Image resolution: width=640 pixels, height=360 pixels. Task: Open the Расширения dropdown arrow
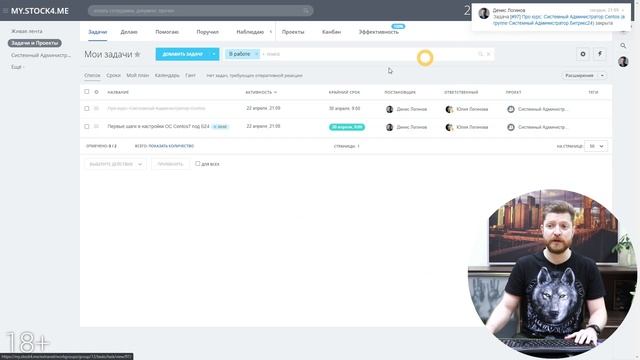pos(602,76)
